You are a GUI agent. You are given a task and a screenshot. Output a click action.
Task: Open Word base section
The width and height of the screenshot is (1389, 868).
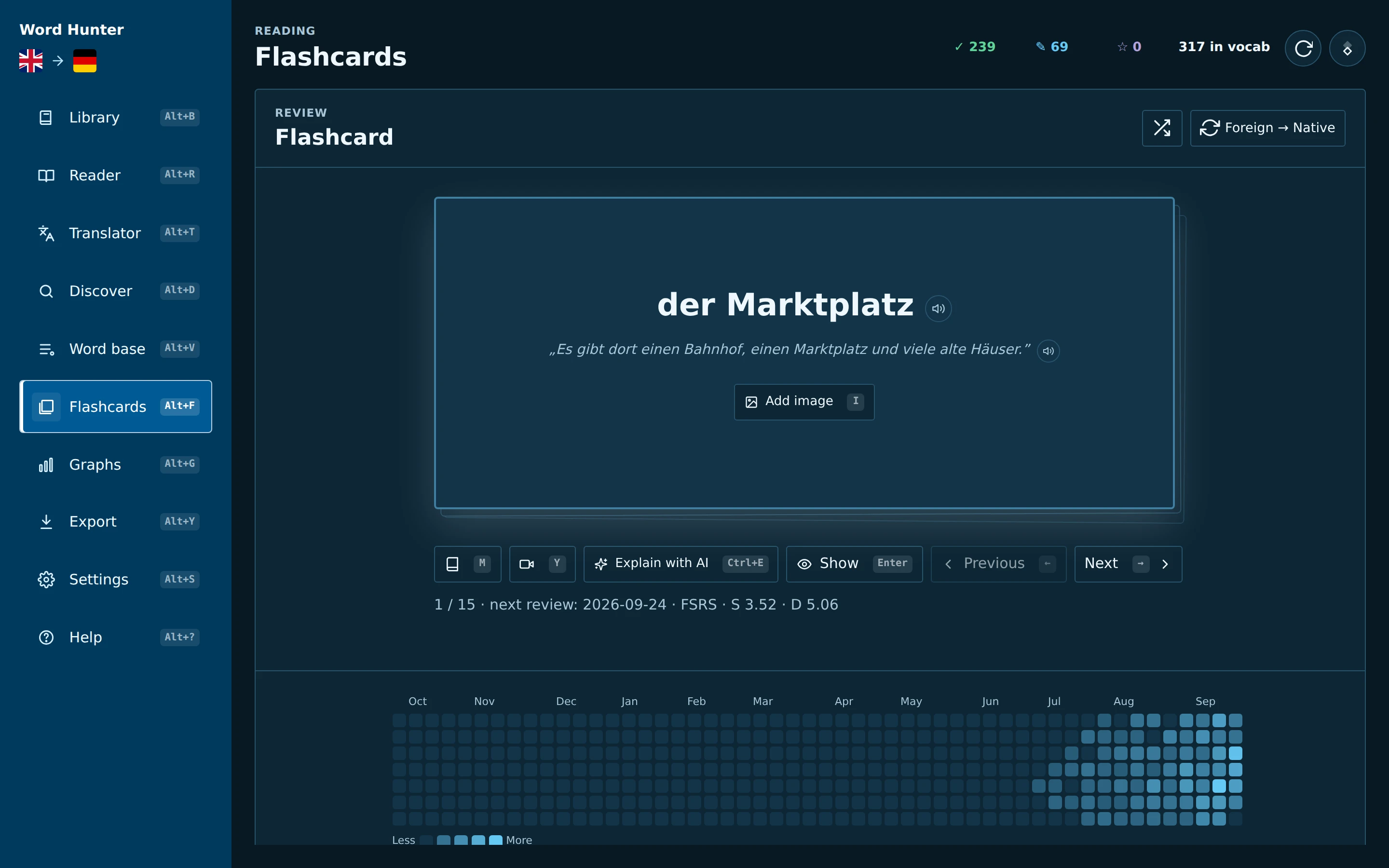click(x=116, y=349)
